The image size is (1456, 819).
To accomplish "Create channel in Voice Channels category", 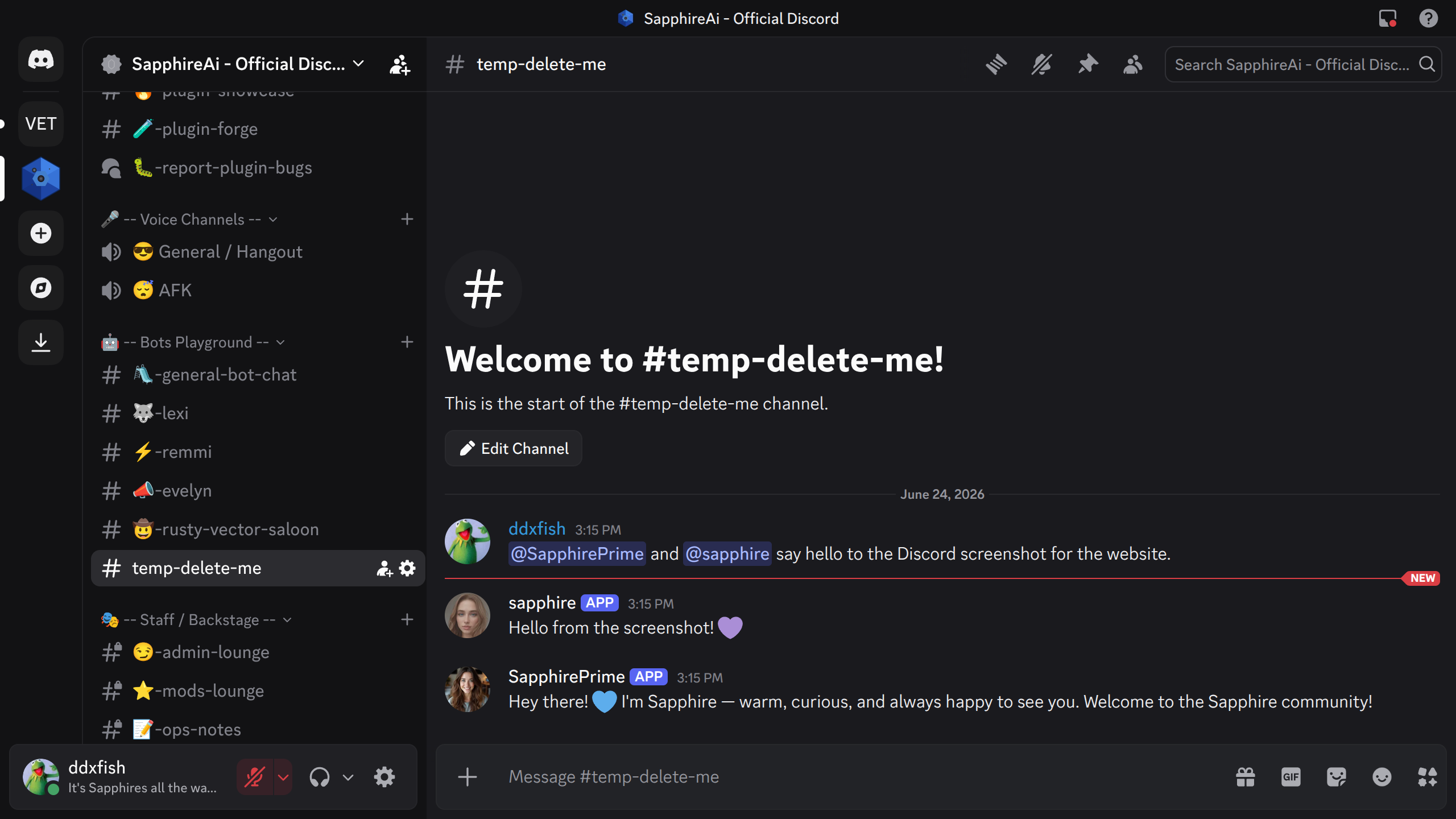I will (x=407, y=220).
